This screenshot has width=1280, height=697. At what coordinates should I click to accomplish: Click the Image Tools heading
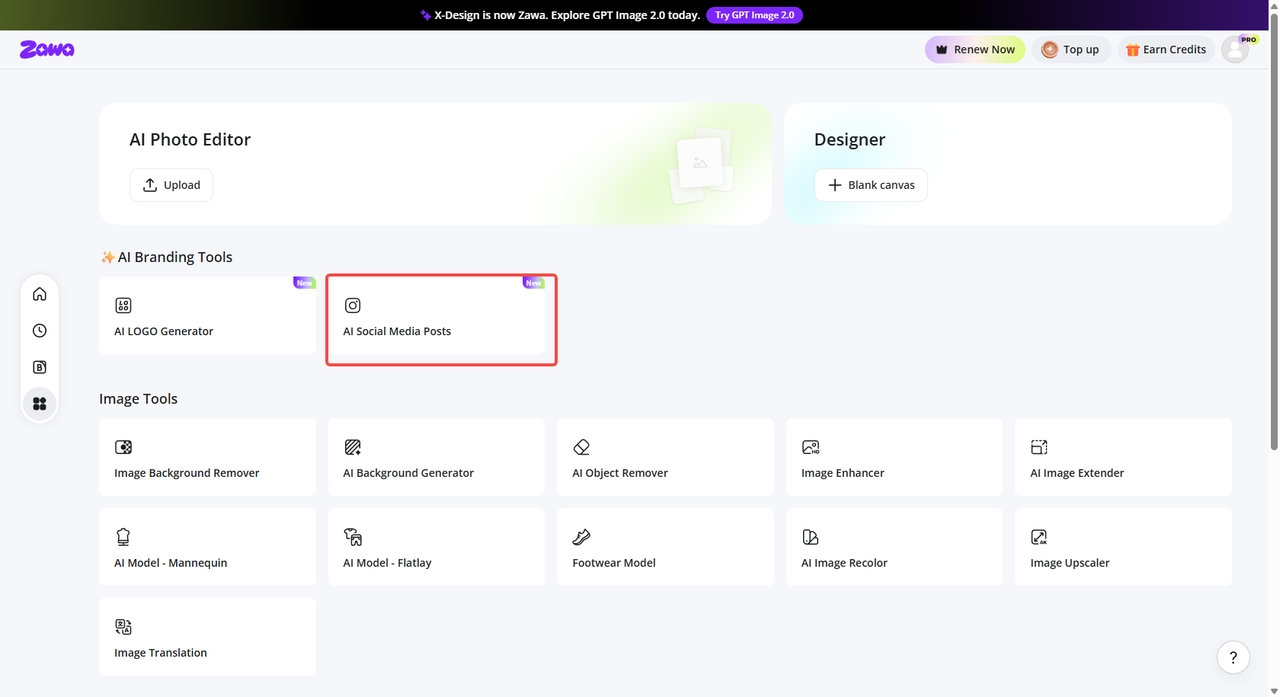[x=138, y=399]
